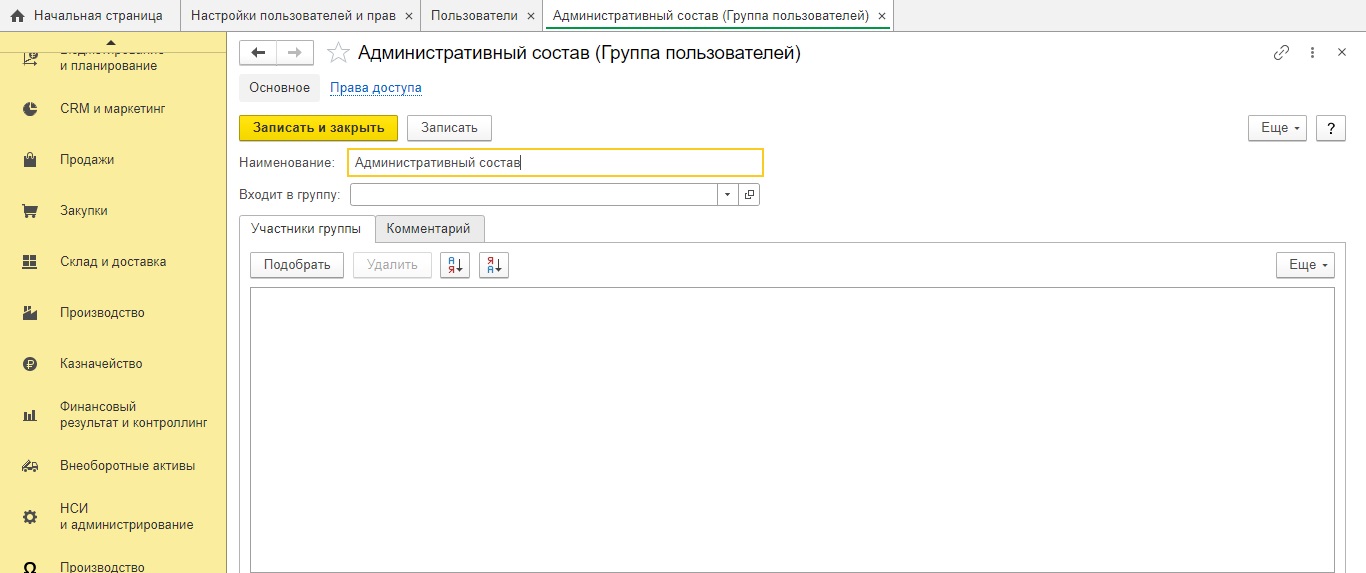Open the top Еще dropdown menu

coord(1277,128)
